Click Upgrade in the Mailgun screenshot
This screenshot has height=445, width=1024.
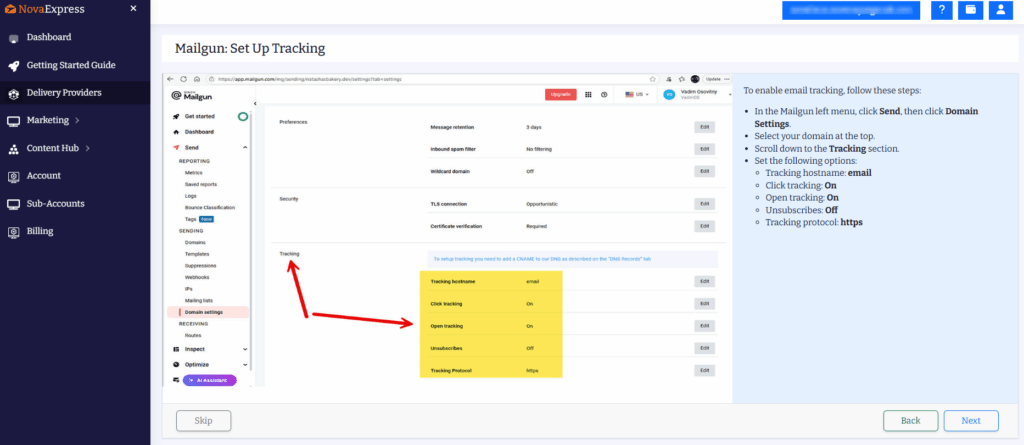[560, 94]
